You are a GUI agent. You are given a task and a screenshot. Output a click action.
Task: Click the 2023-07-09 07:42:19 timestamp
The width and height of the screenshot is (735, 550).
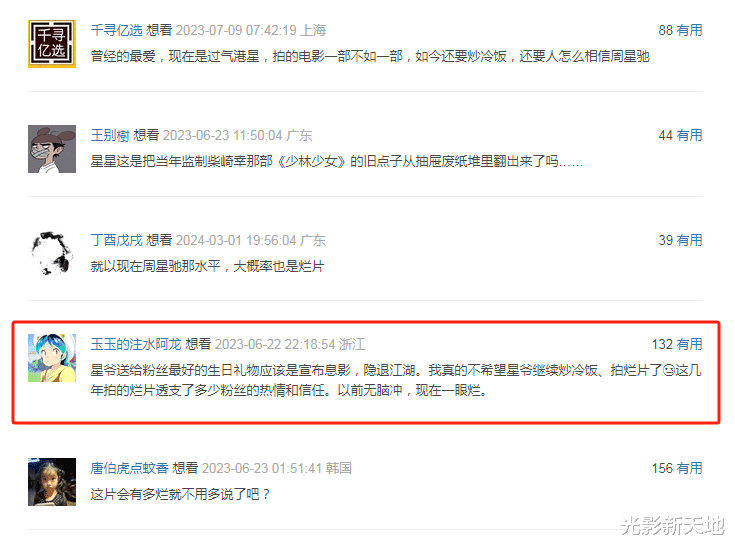tap(236, 30)
